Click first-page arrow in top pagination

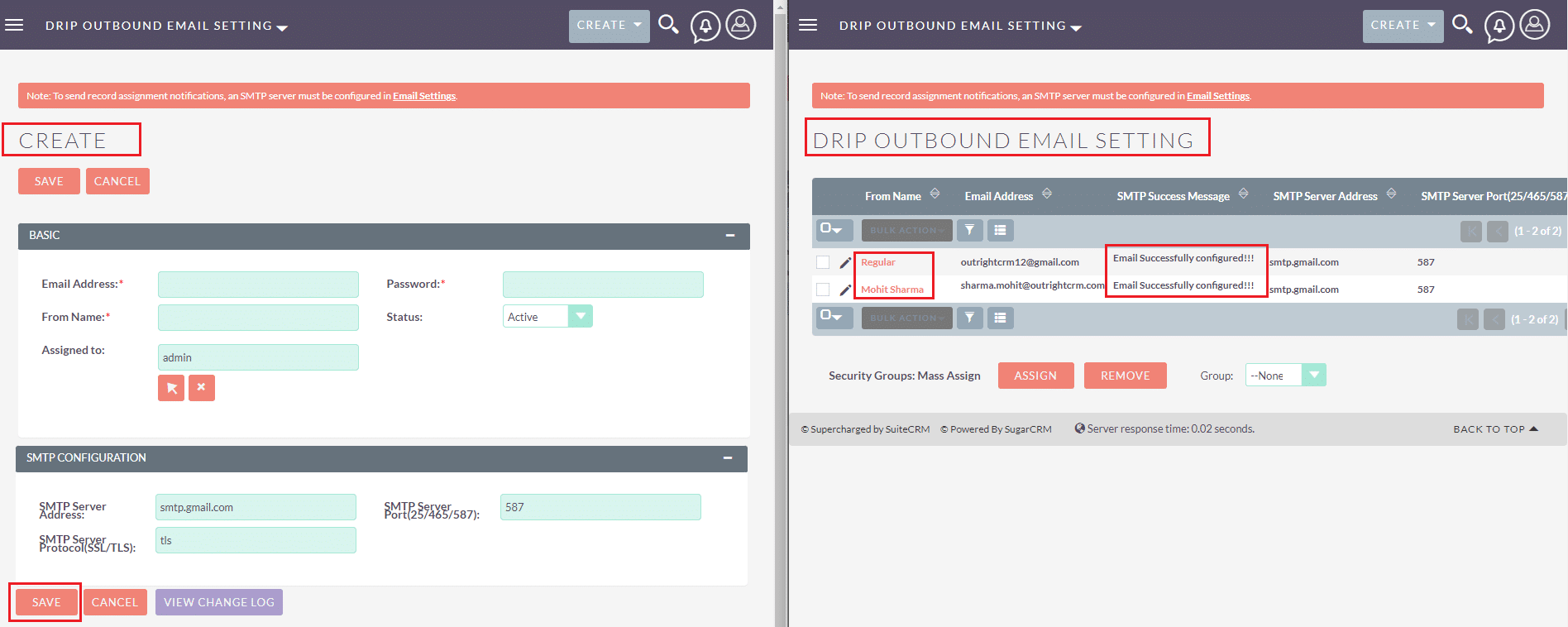1471,232
